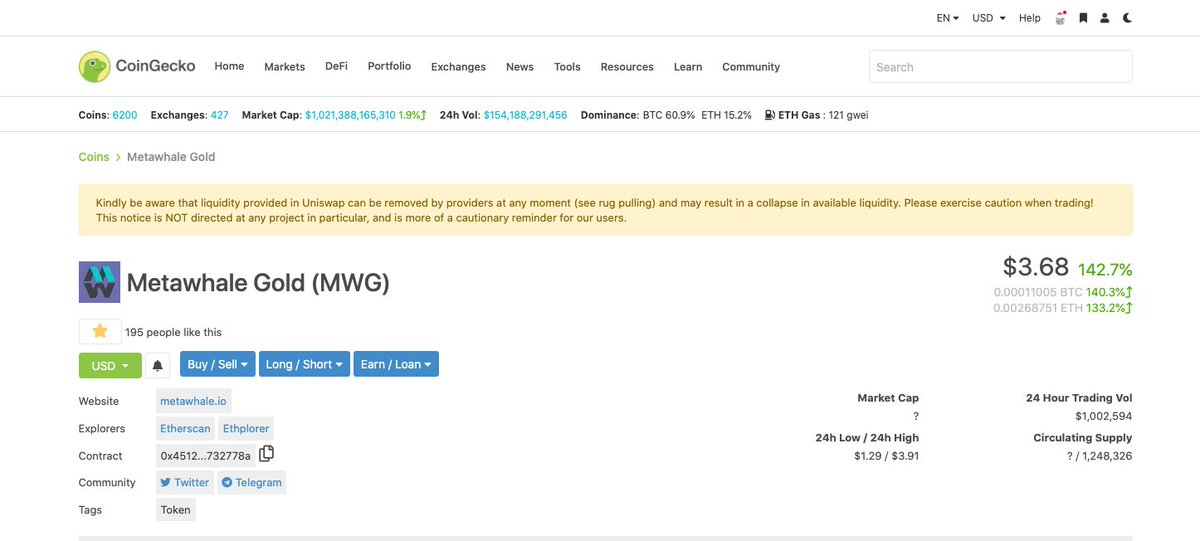Open the Etherscan explorer link
Screen dimensions: 1200x541
pos(186,428)
